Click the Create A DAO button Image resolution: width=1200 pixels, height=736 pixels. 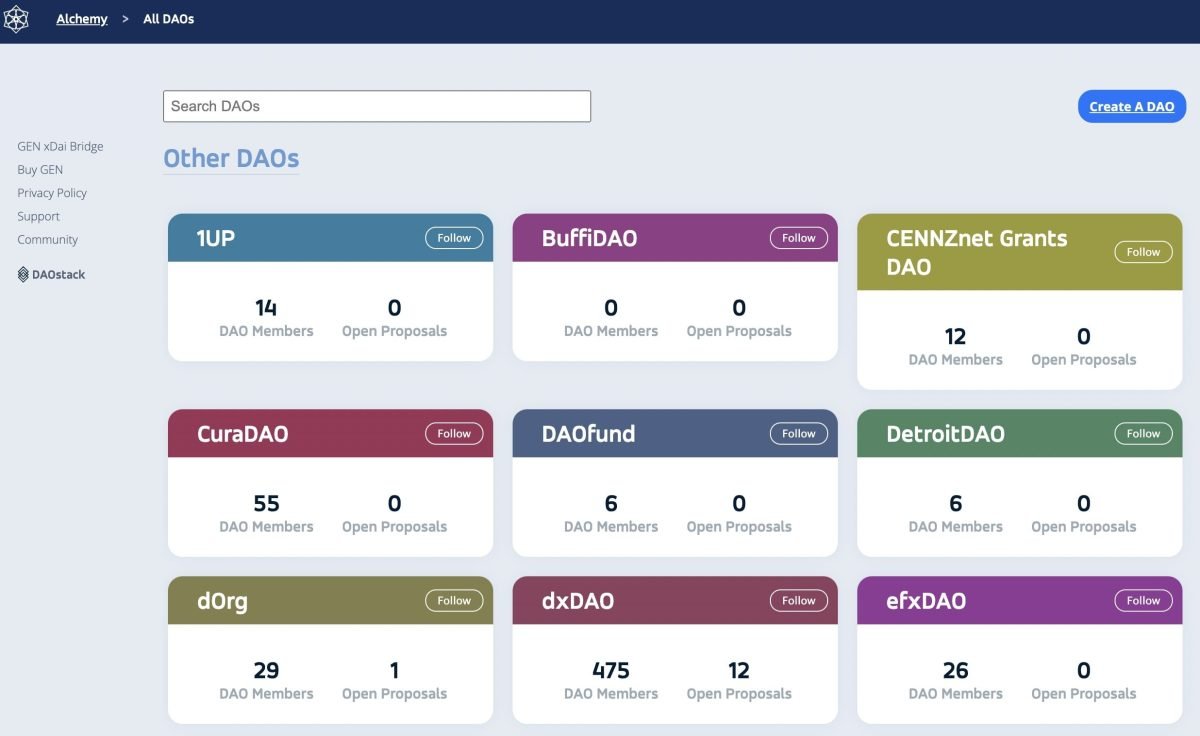click(x=1132, y=107)
